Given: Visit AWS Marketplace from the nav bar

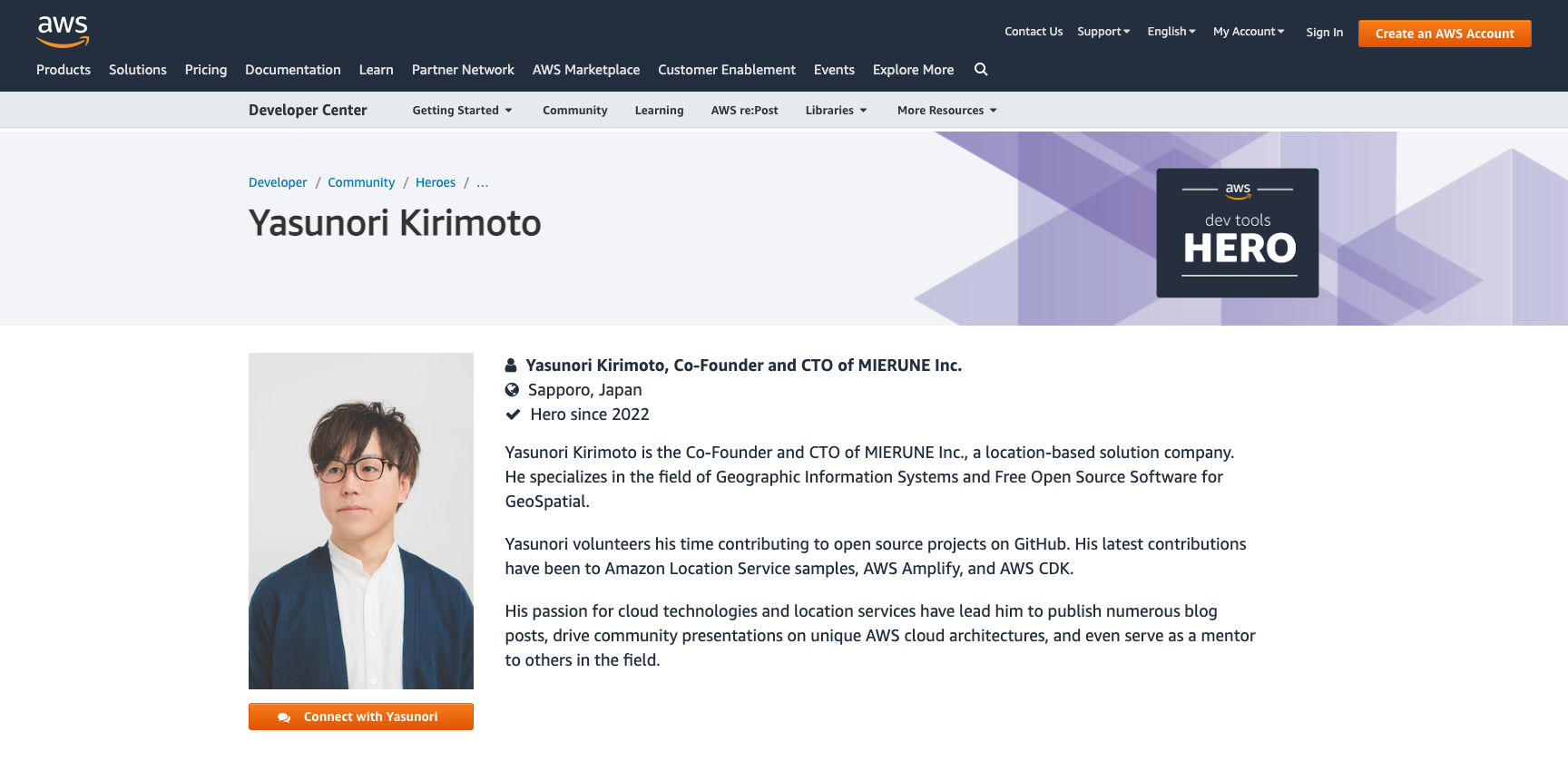Looking at the screenshot, I should click(586, 70).
